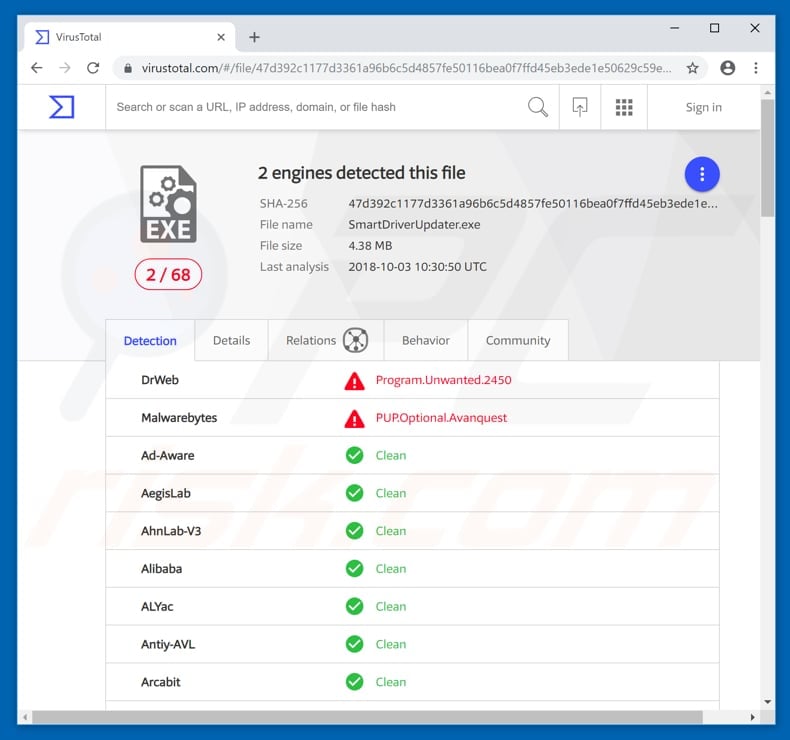
Task: Click the browser address bar URL
Action: pyautogui.click(x=406, y=68)
